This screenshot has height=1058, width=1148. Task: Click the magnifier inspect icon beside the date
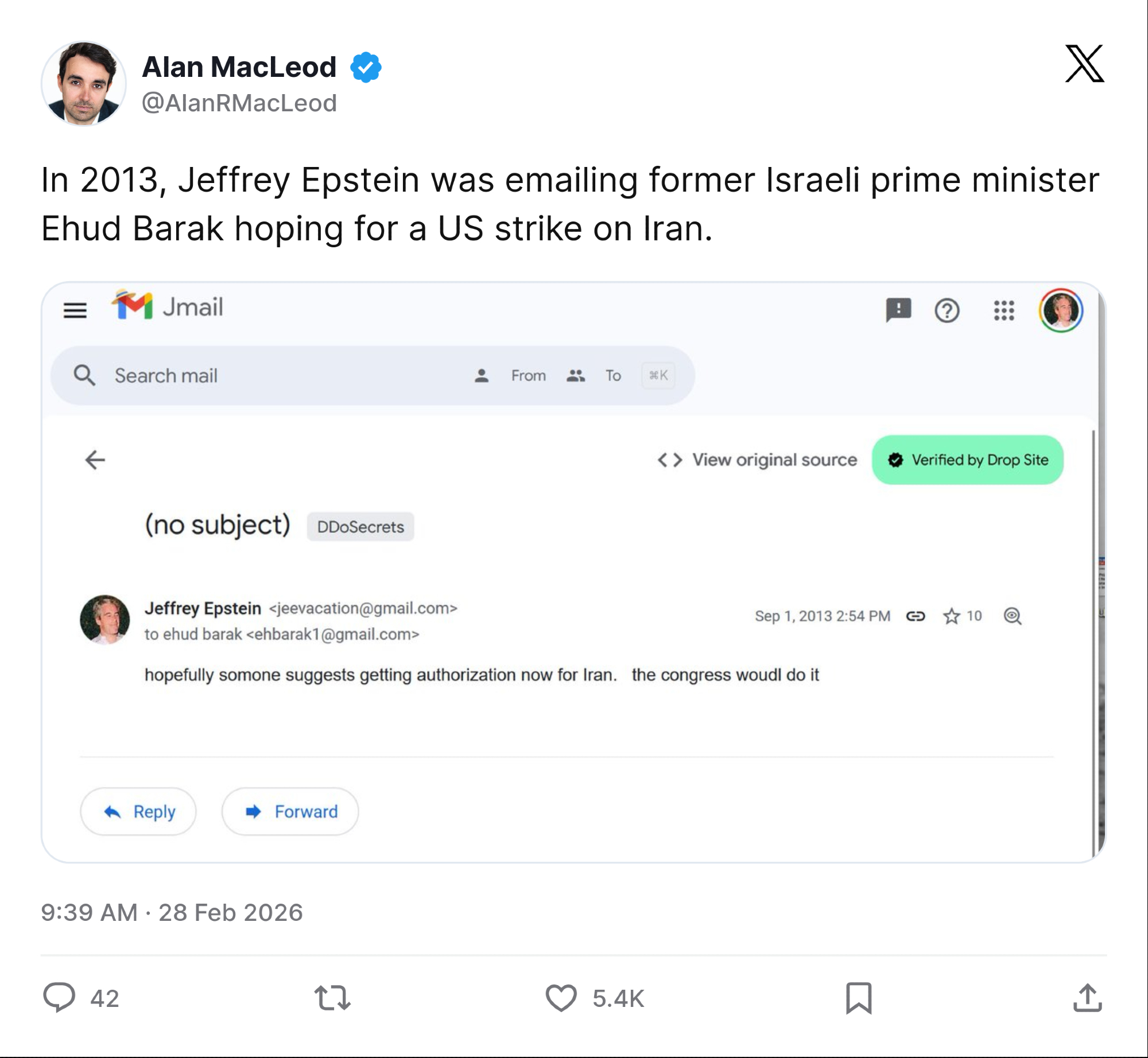(1013, 616)
